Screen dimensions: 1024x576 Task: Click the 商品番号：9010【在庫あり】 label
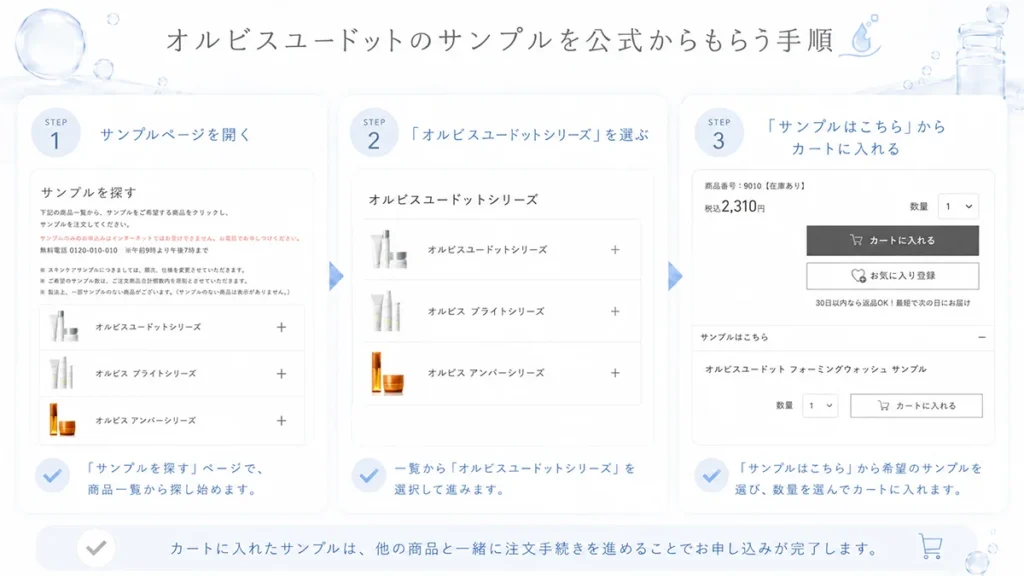pyautogui.click(x=756, y=186)
